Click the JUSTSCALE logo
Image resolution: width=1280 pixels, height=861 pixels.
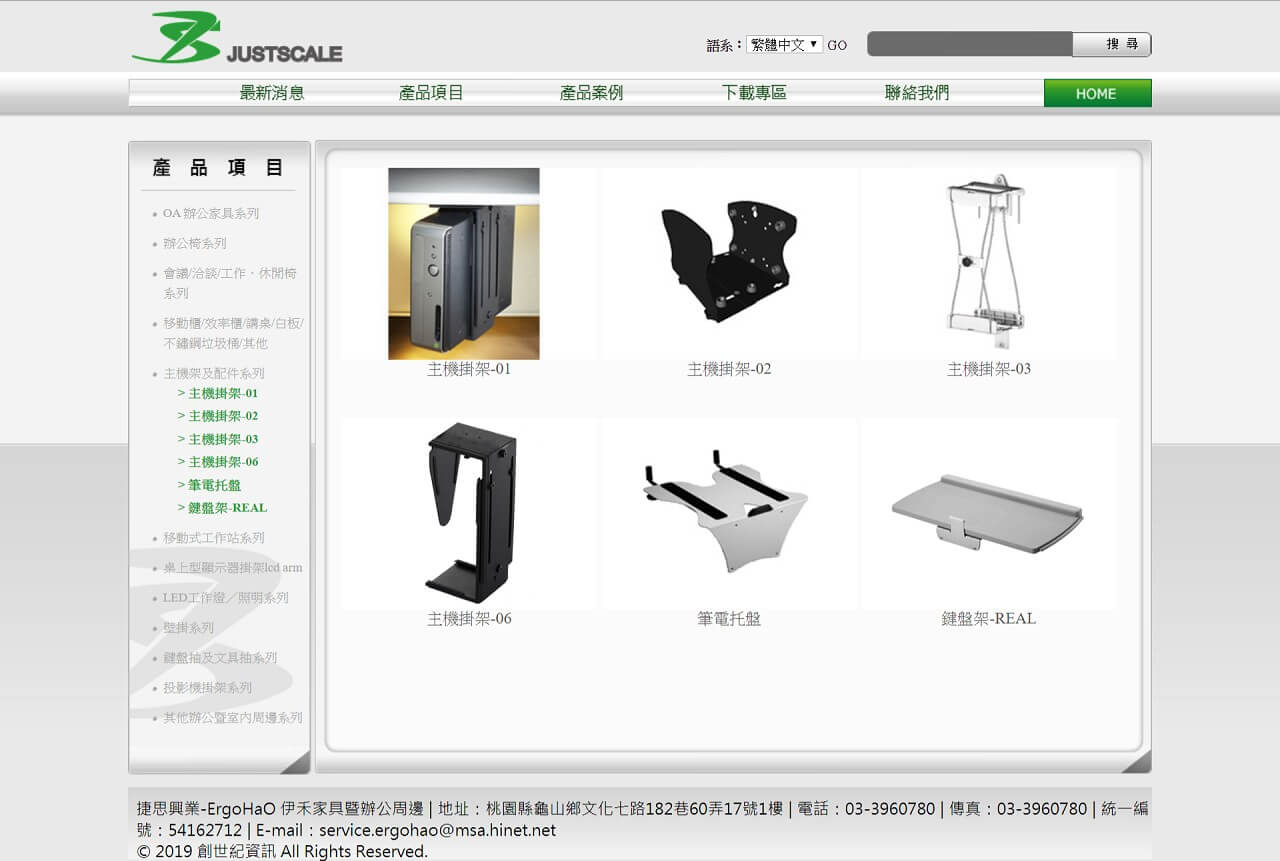coord(237,39)
